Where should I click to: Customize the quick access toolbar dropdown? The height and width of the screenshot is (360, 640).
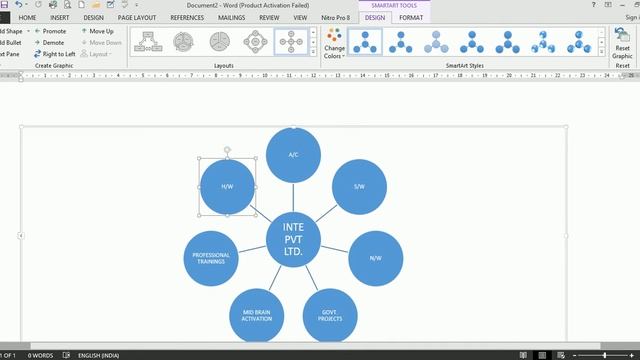(x=137, y=5)
